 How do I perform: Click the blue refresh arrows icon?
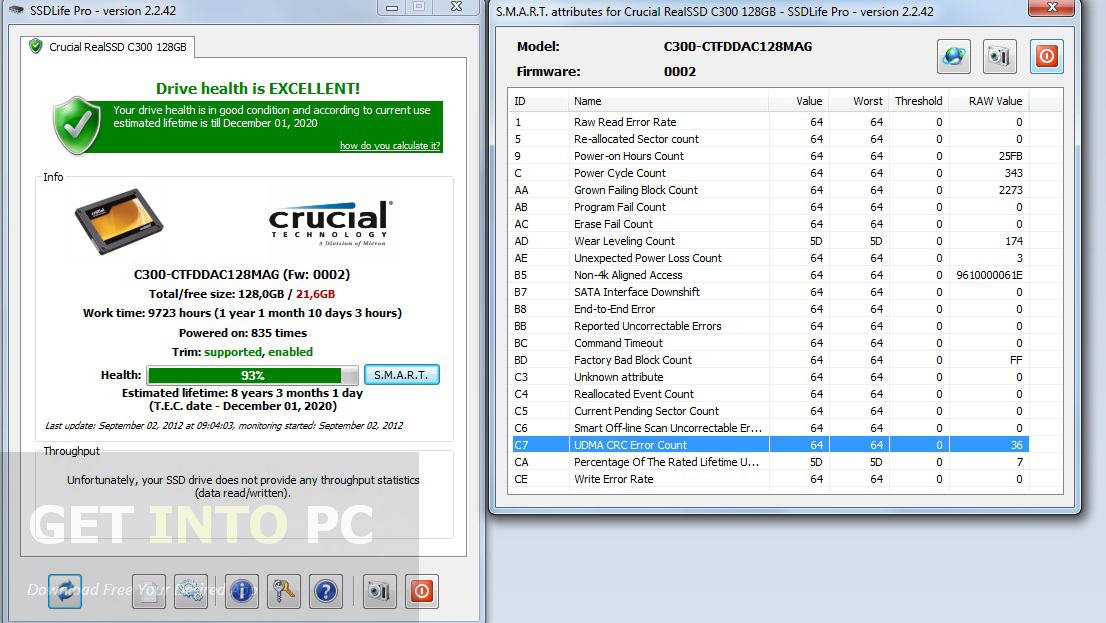tap(65, 591)
